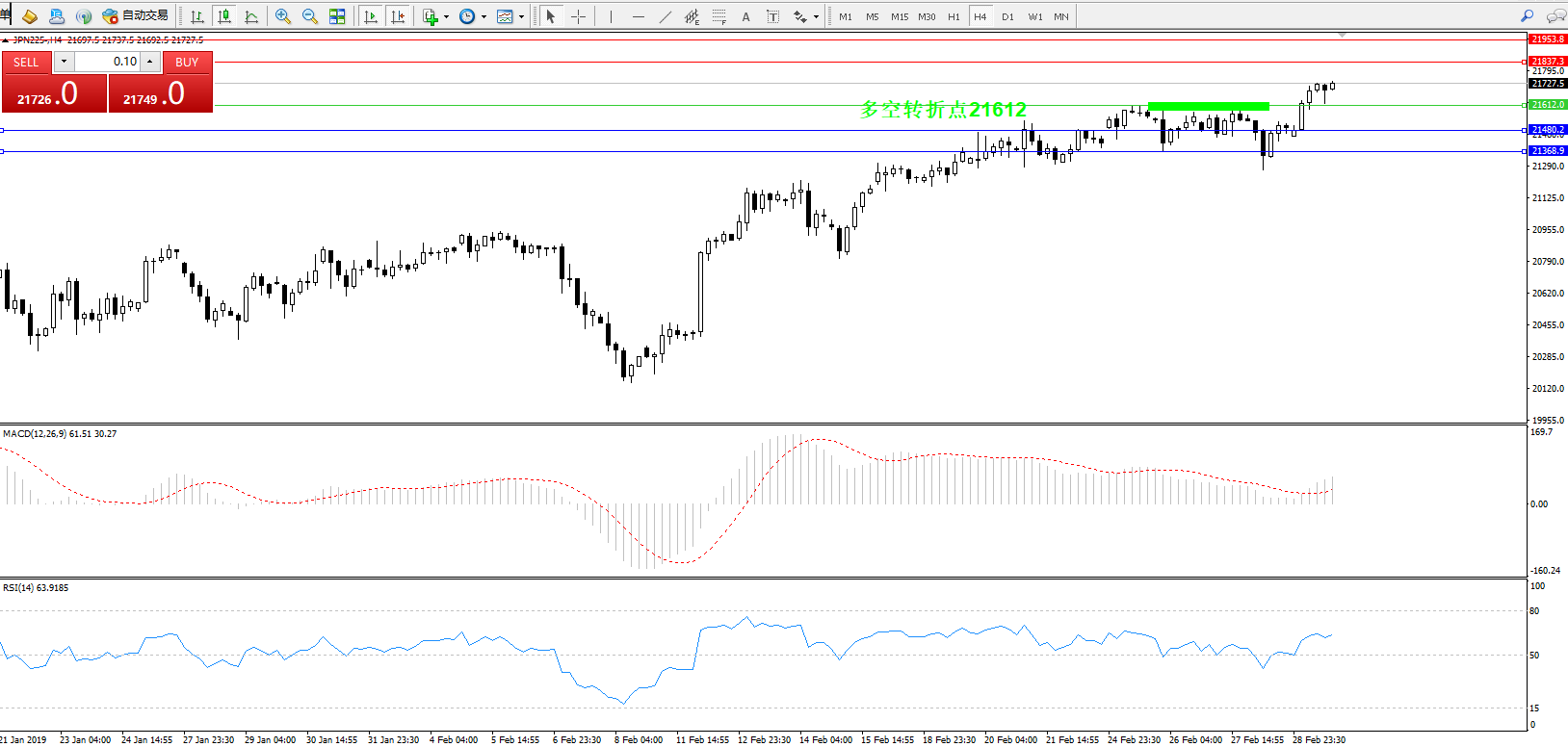
Task: Expand the periodicity clock dropdown
Action: point(483,16)
